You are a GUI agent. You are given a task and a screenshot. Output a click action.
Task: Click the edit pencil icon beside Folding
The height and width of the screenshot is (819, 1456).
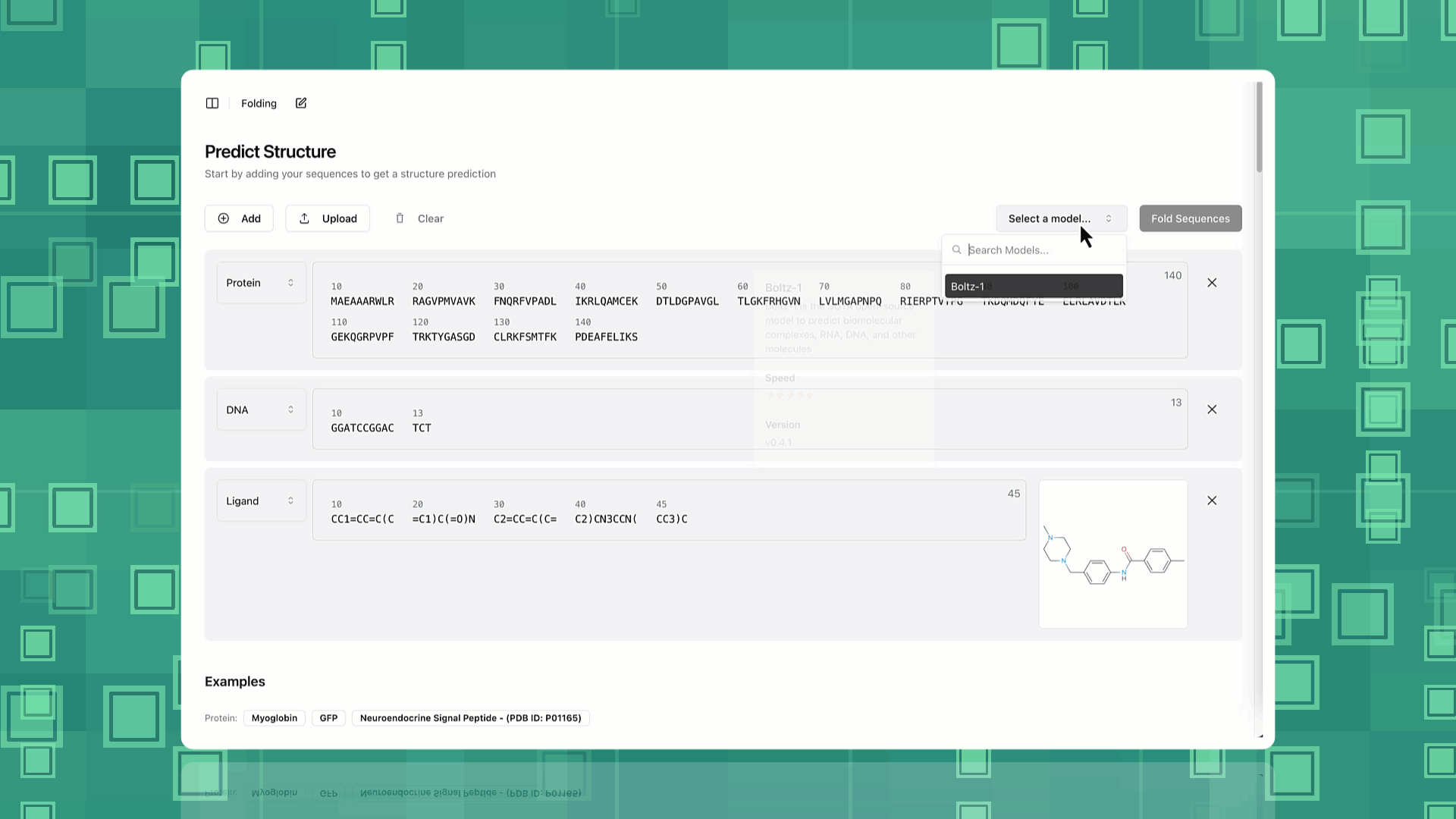pos(301,103)
